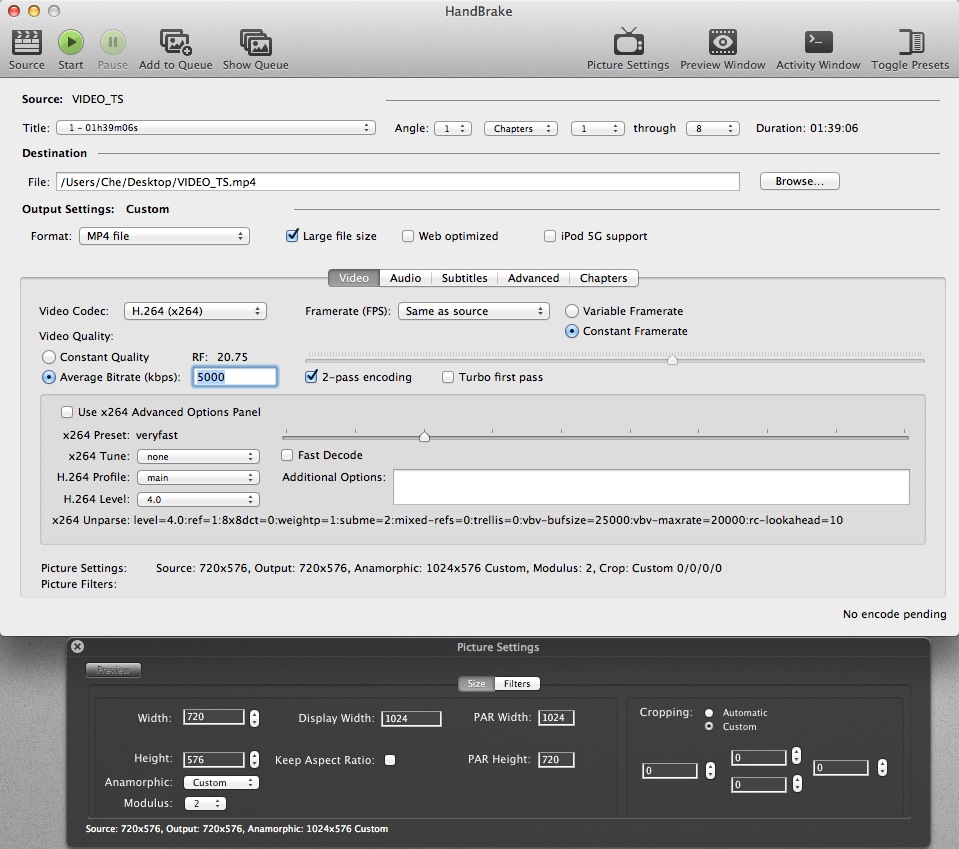Switch to the Subtitles tab
The width and height of the screenshot is (959, 849).
pyautogui.click(x=464, y=278)
